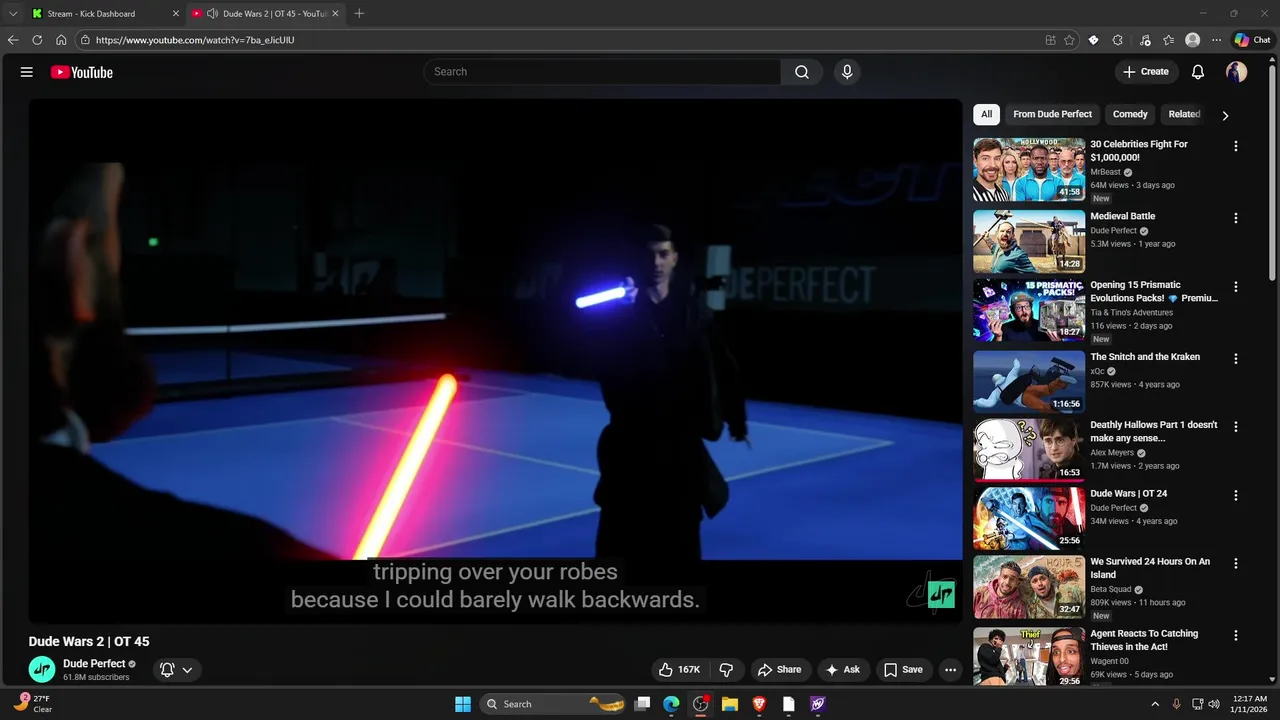This screenshot has height=720, width=1280.
Task: Select the All filter chip
Action: 986,114
